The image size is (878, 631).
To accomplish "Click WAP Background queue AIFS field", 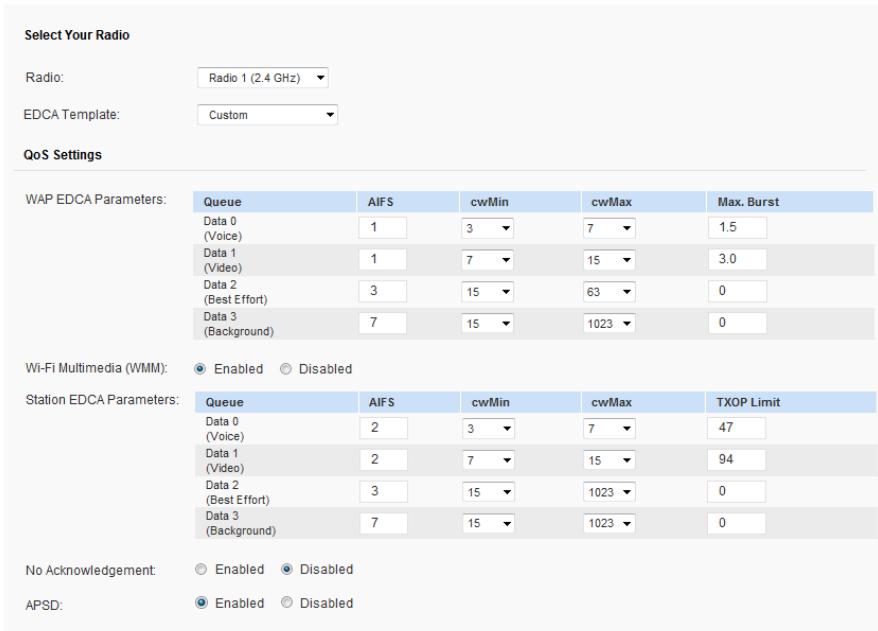I will [x=382, y=323].
